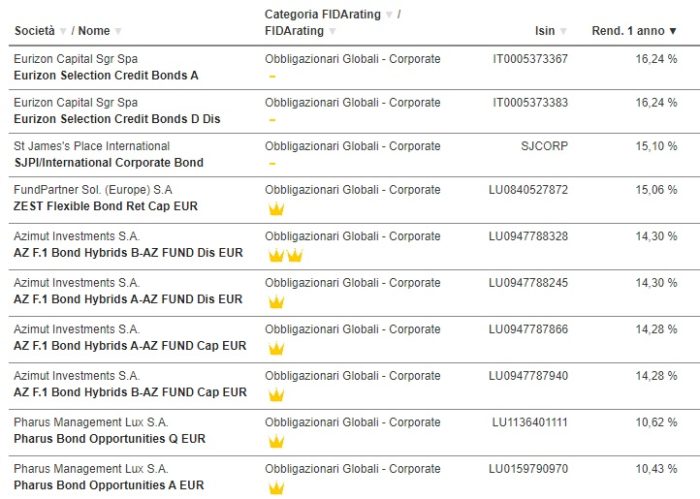The height and width of the screenshot is (499, 700).
Task: Select ISIN LU0947788245
Action: (x=528, y=283)
